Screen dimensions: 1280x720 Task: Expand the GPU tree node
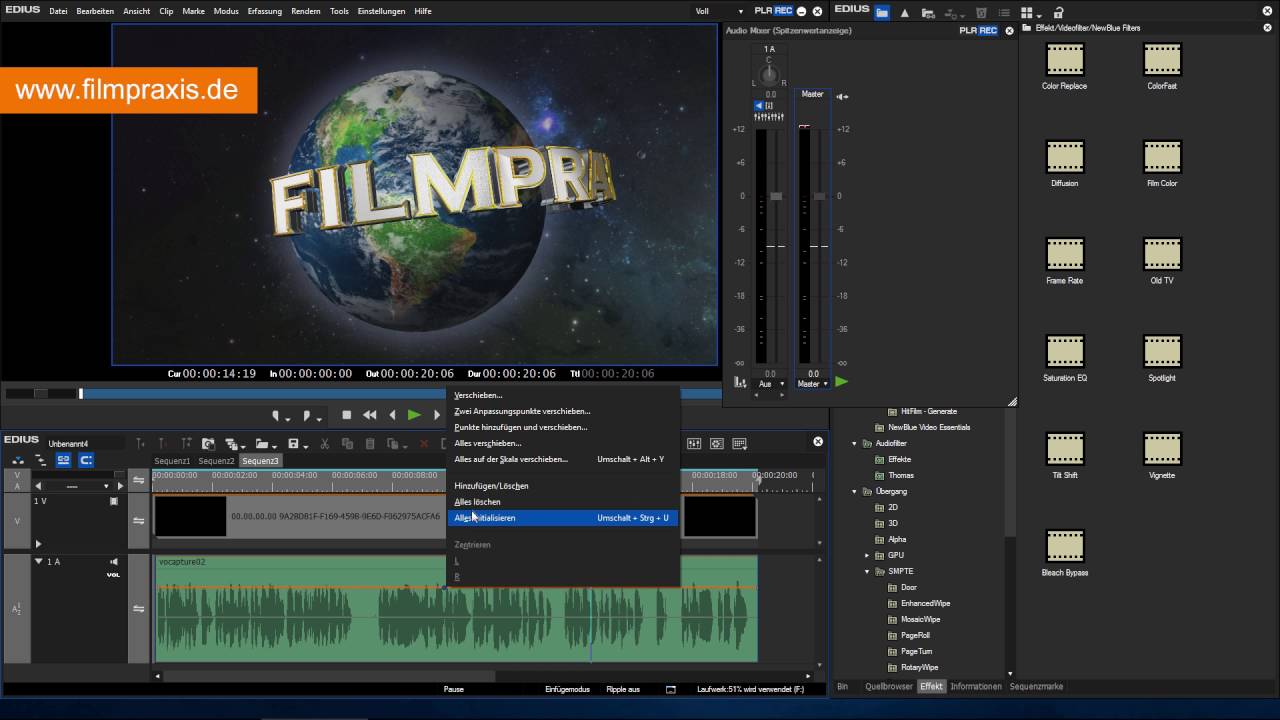pyautogui.click(x=868, y=555)
